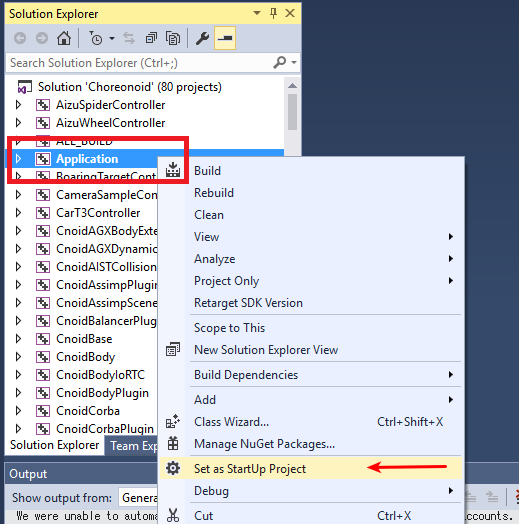Expand the CarT3Controller project
Image resolution: width=519 pixels, height=524 pixels.
(18, 213)
